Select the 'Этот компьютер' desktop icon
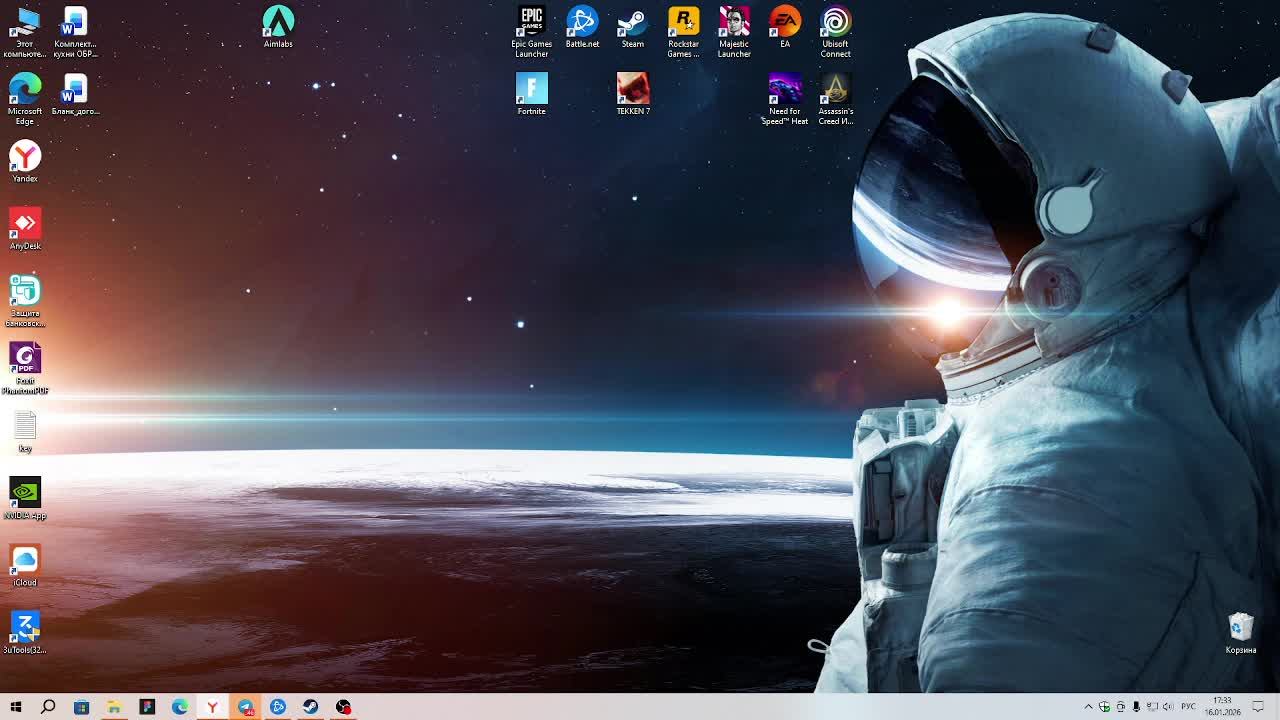The image size is (1280, 720). pyautogui.click(x=25, y=32)
